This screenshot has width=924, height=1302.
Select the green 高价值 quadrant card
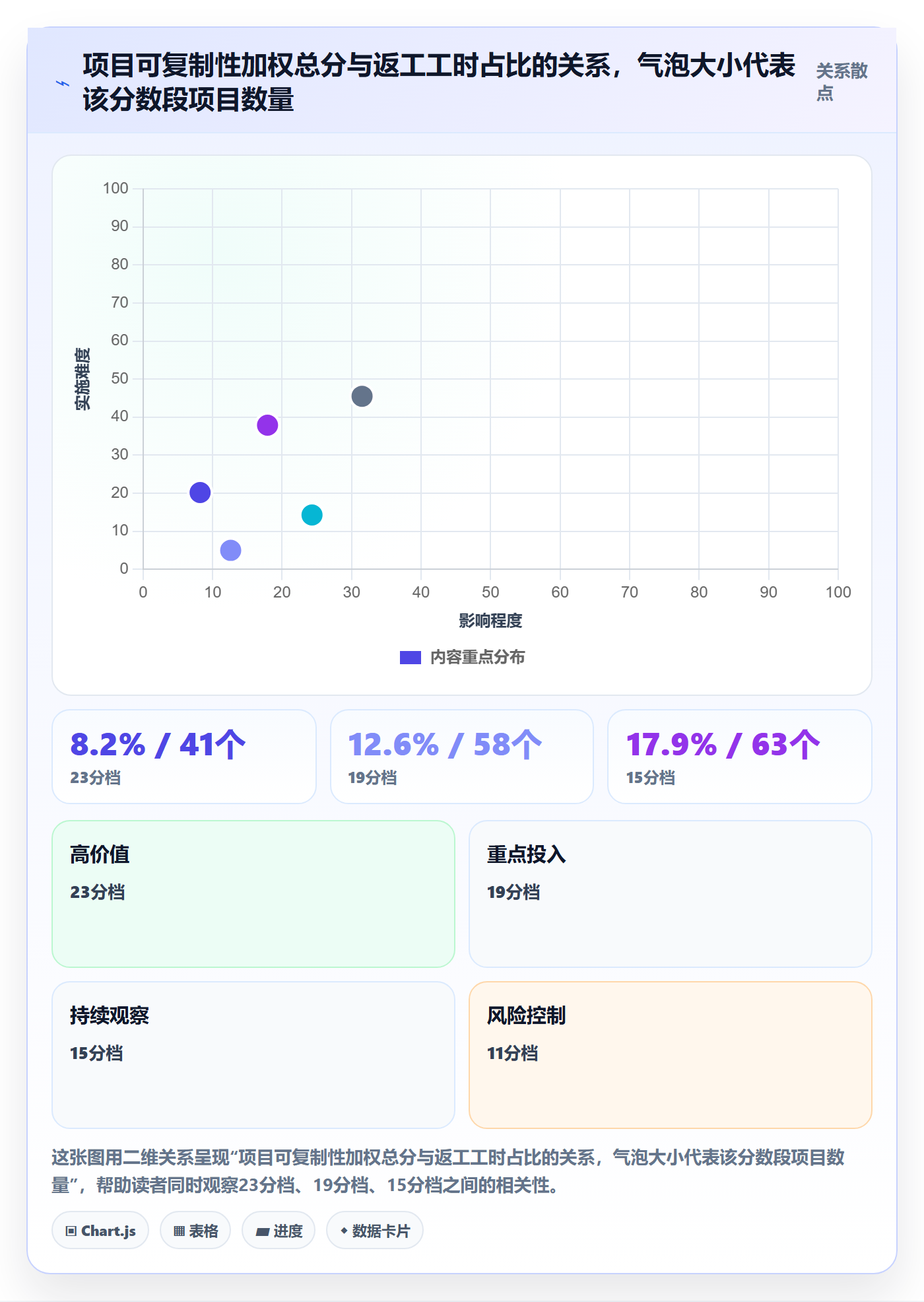[x=253, y=894]
